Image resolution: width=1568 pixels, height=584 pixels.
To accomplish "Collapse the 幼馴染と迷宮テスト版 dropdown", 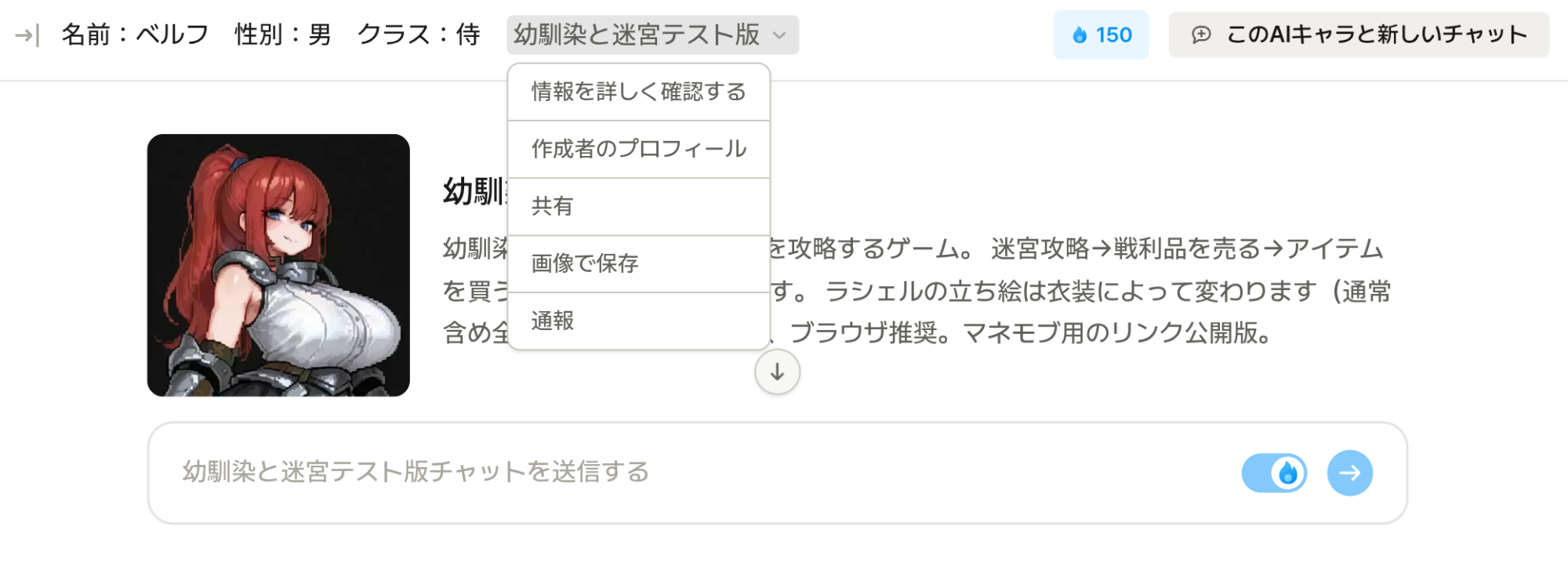I will pyautogui.click(x=637, y=34).
